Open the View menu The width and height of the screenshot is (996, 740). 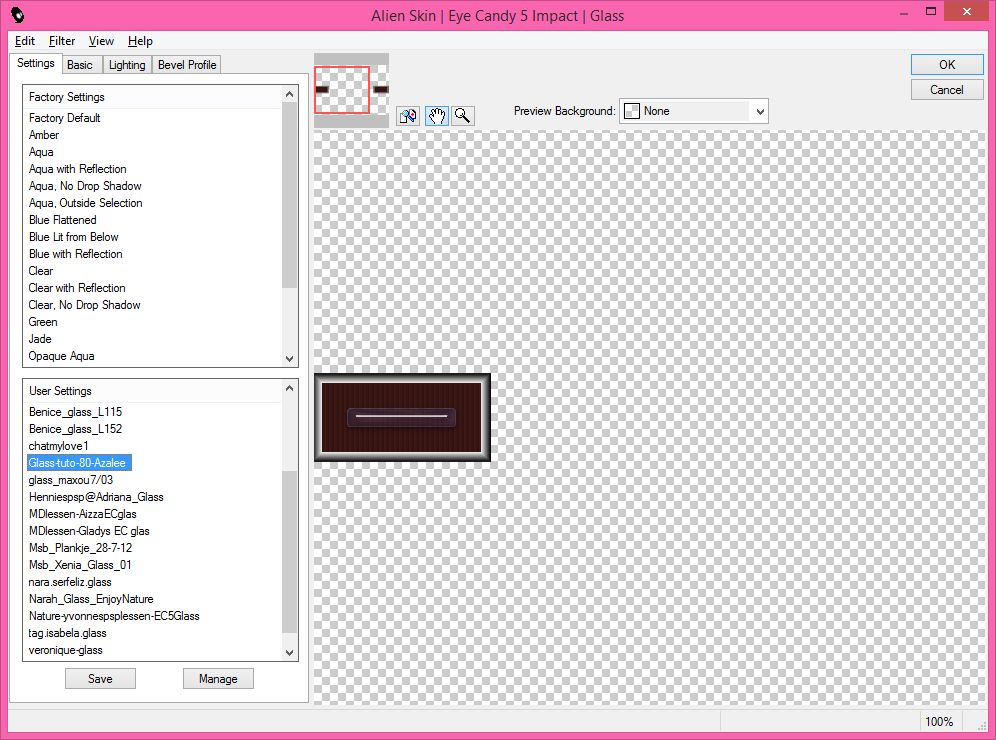point(101,41)
